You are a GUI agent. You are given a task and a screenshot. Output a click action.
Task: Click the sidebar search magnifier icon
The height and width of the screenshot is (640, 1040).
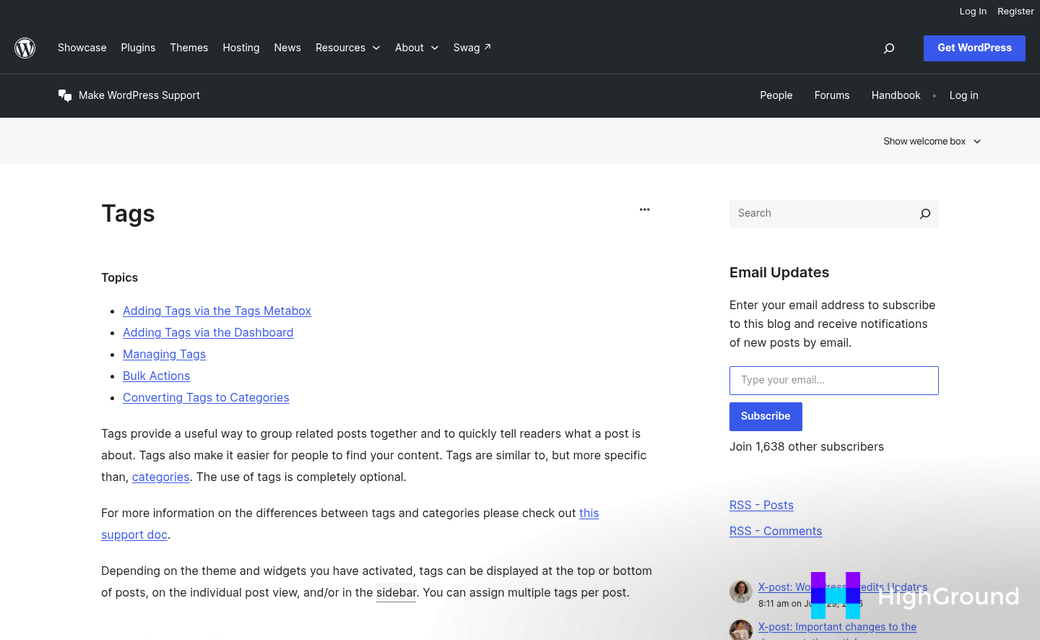[x=925, y=214]
